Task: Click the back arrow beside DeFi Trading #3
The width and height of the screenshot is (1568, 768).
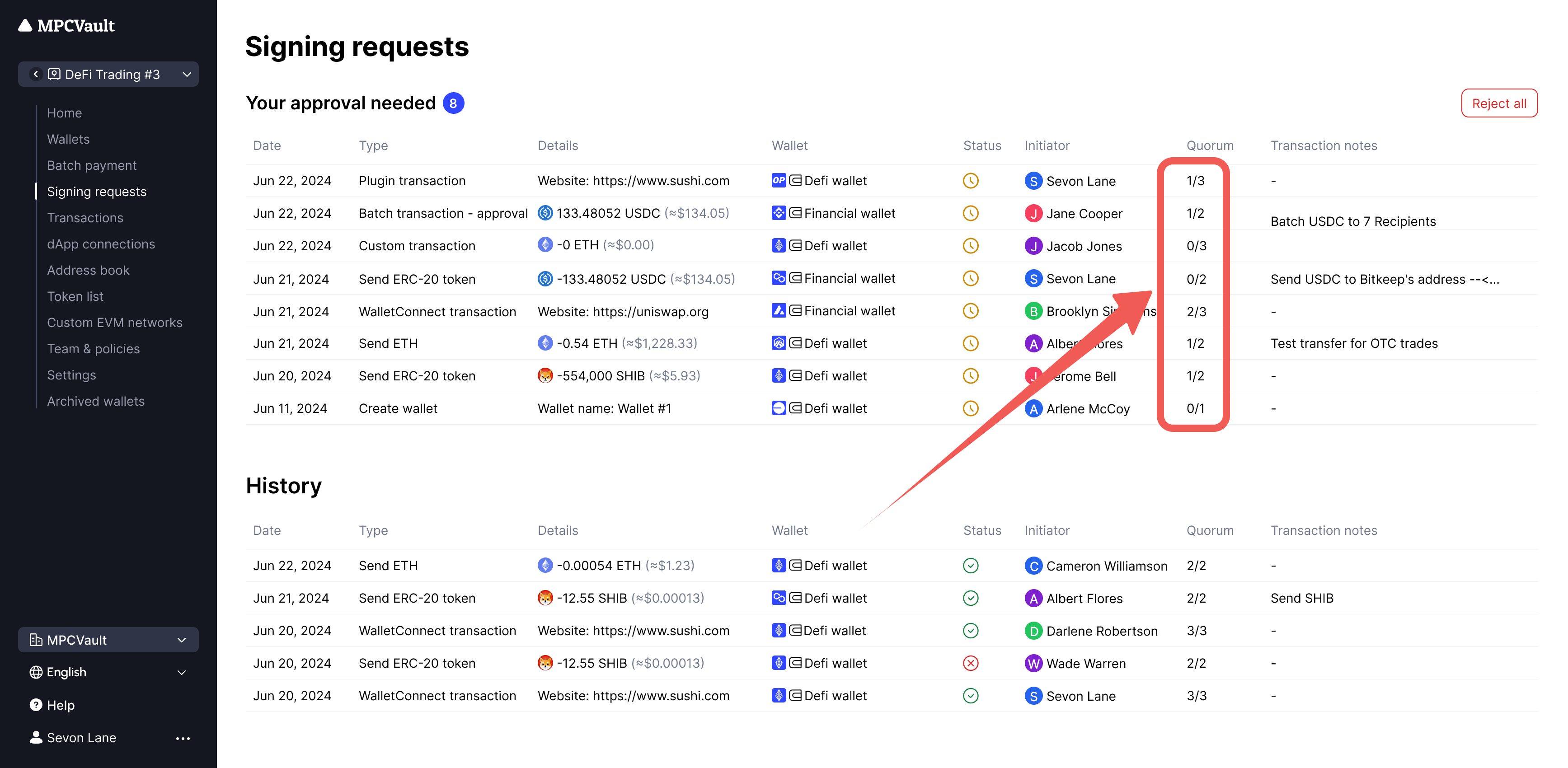Action: coord(36,74)
